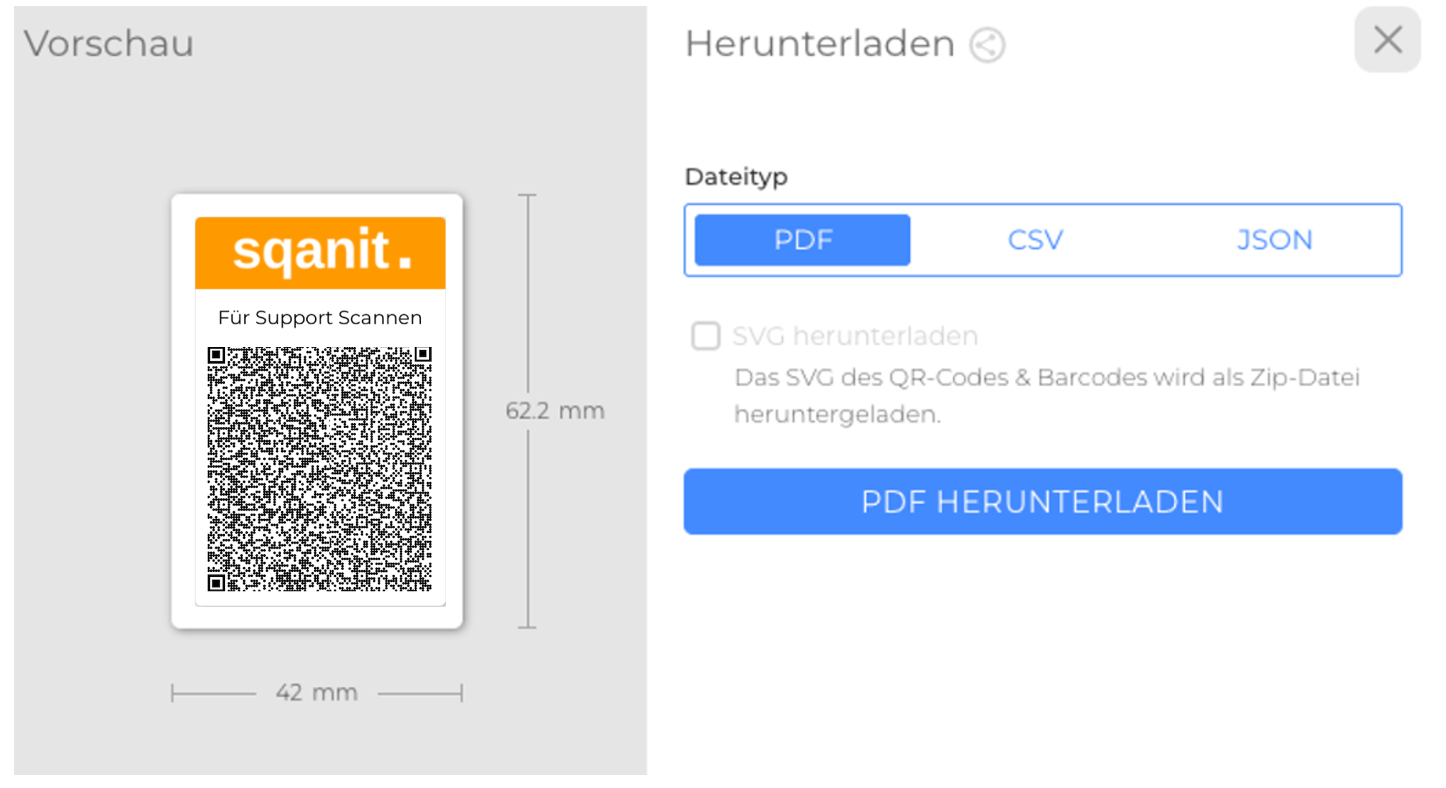The image size is (1446, 788).
Task: Click the 'Für Support Scannen' text
Action: (x=320, y=318)
